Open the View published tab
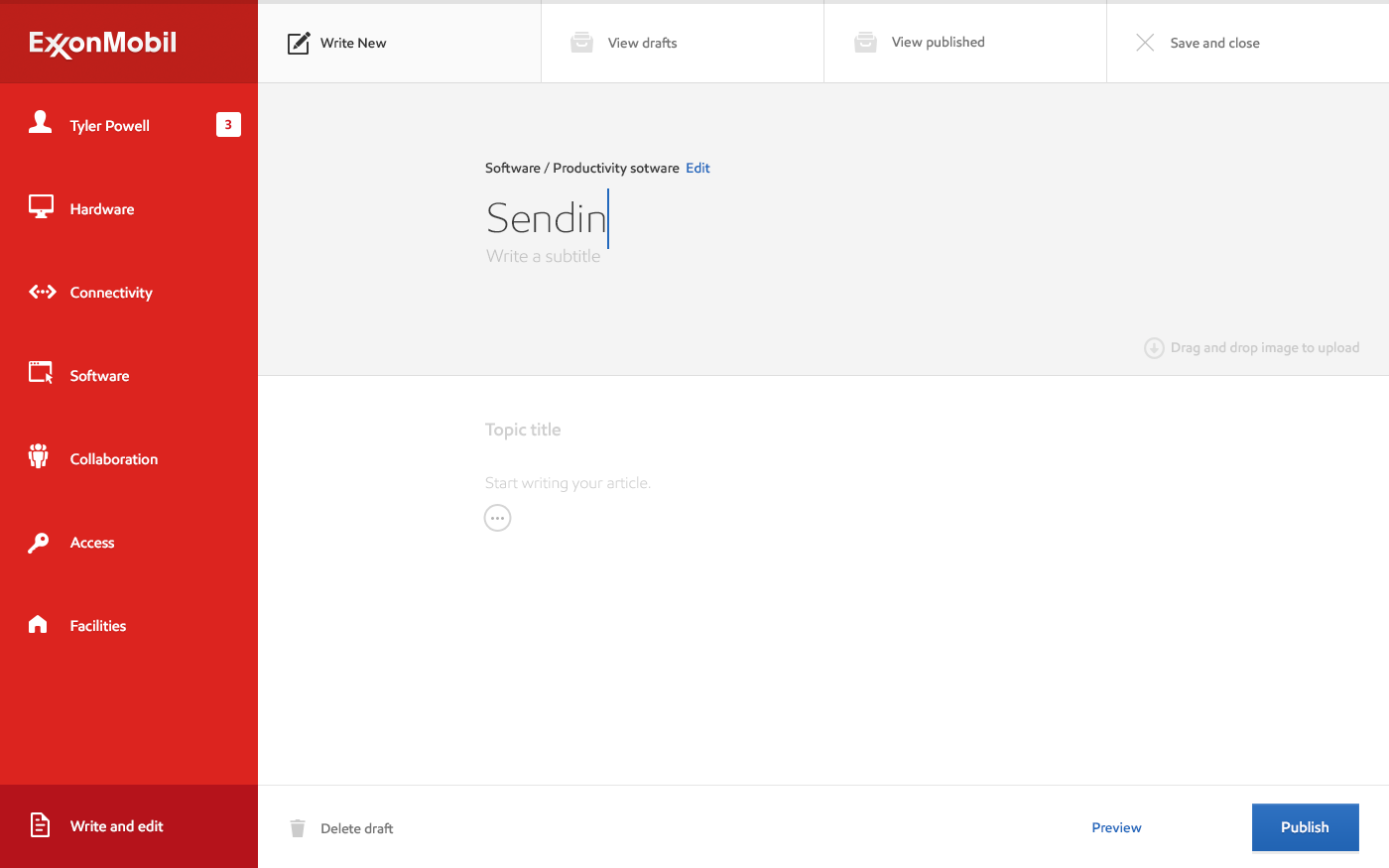Viewport: 1389px width, 868px height. point(938,43)
